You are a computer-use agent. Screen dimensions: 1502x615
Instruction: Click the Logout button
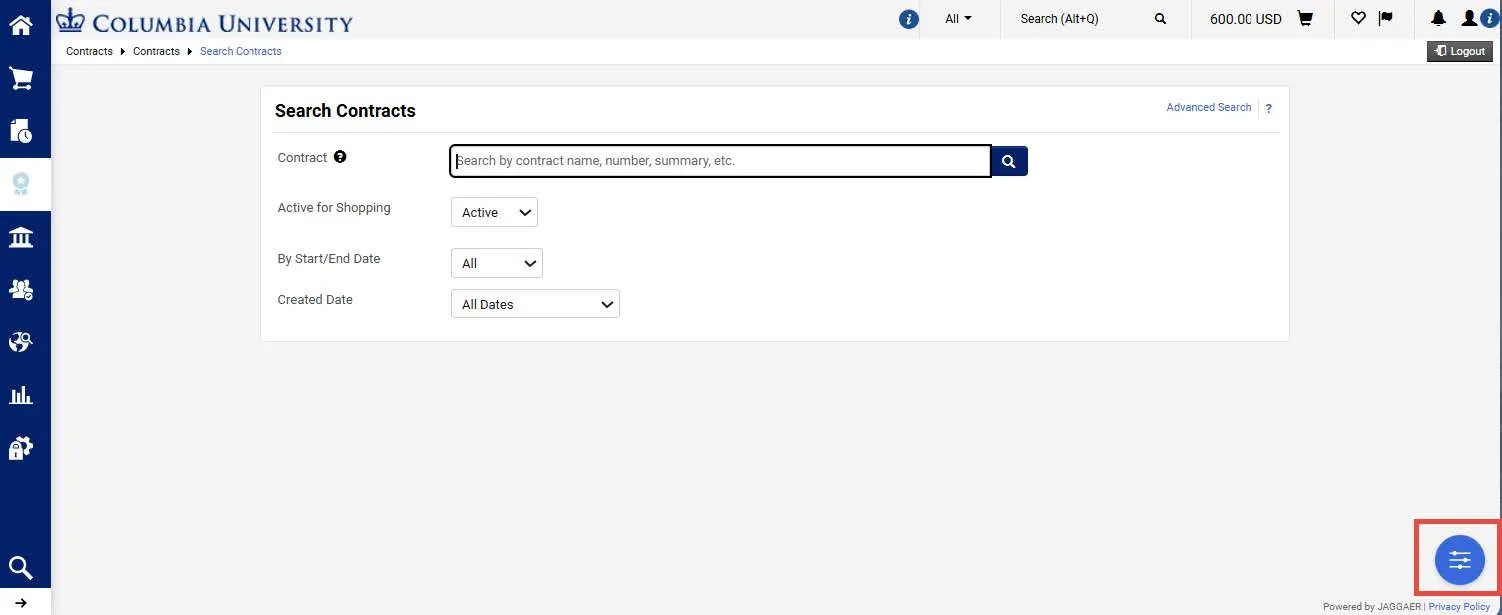coord(1460,51)
